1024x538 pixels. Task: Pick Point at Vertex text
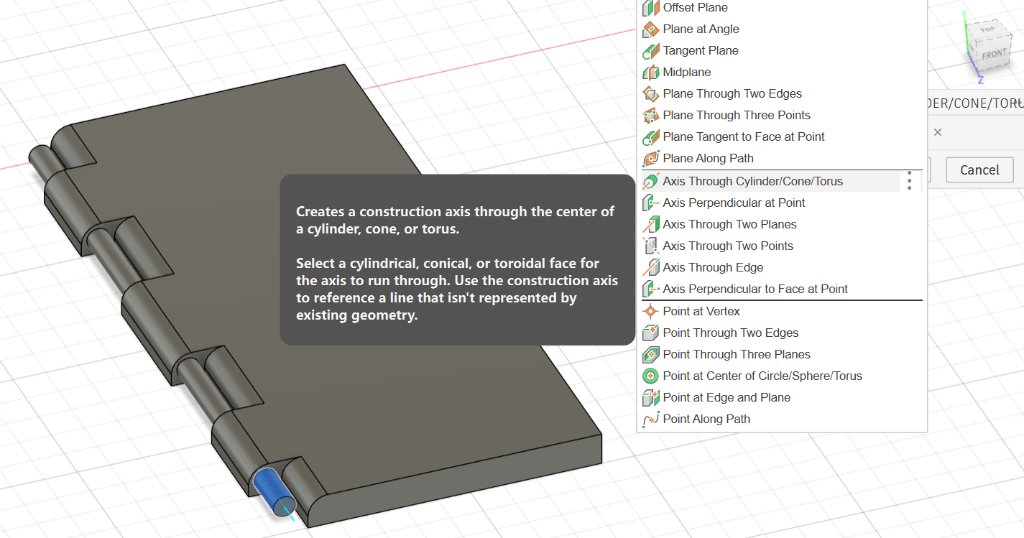coord(701,311)
